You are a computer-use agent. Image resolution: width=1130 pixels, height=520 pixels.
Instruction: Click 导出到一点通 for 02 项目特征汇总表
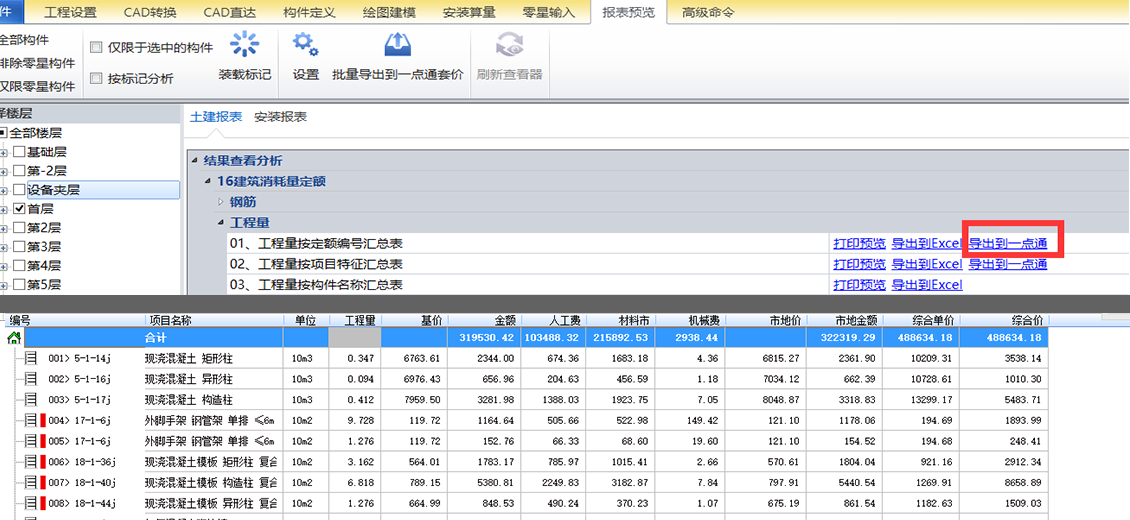(x=1007, y=264)
